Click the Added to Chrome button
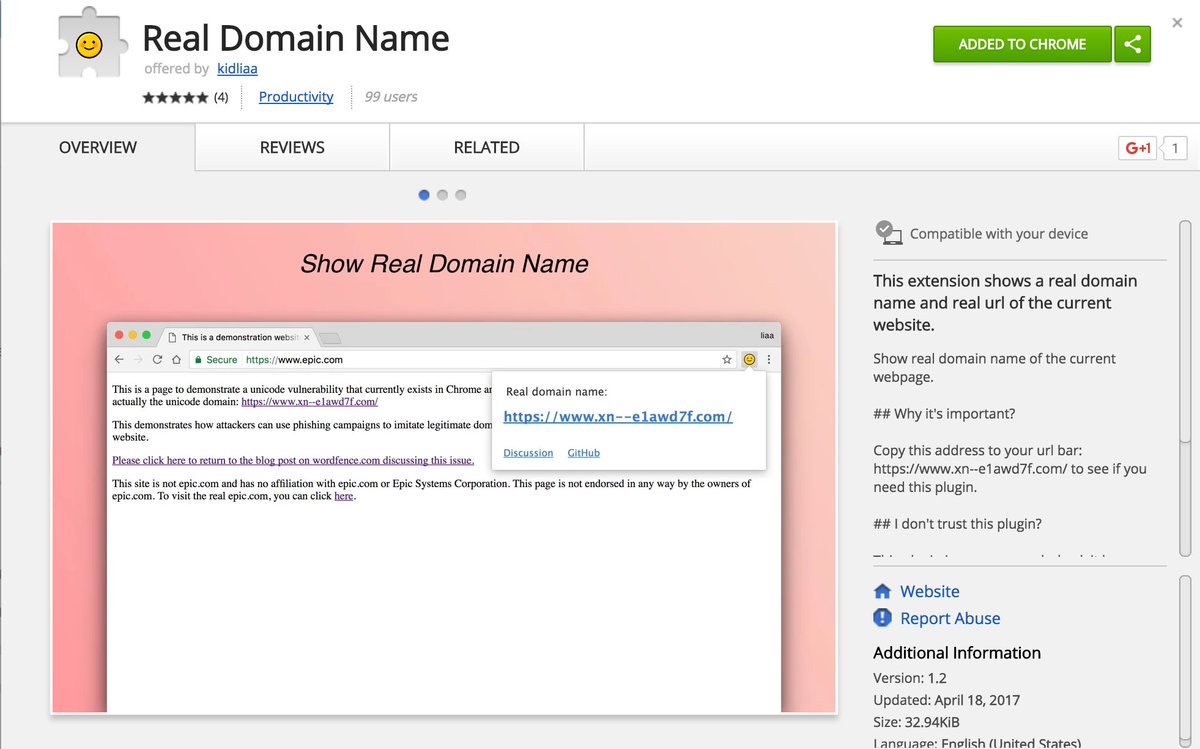1200x749 pixels. [1022, 44]
